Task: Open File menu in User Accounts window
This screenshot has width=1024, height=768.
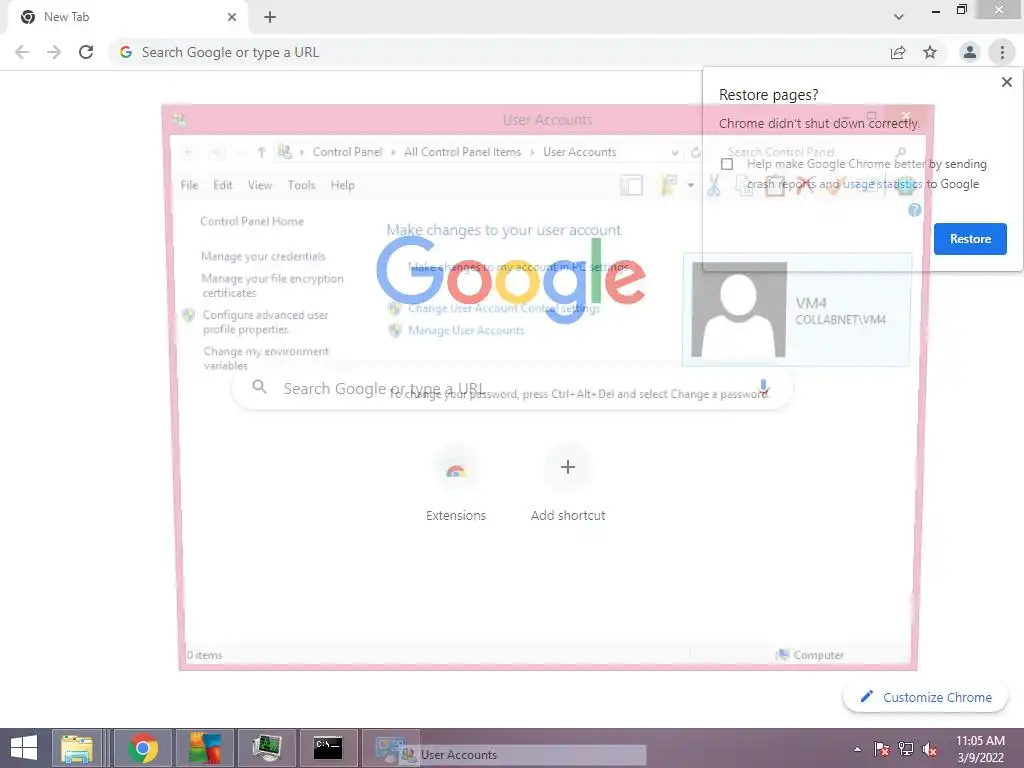Action: click(x=189, y=185)
